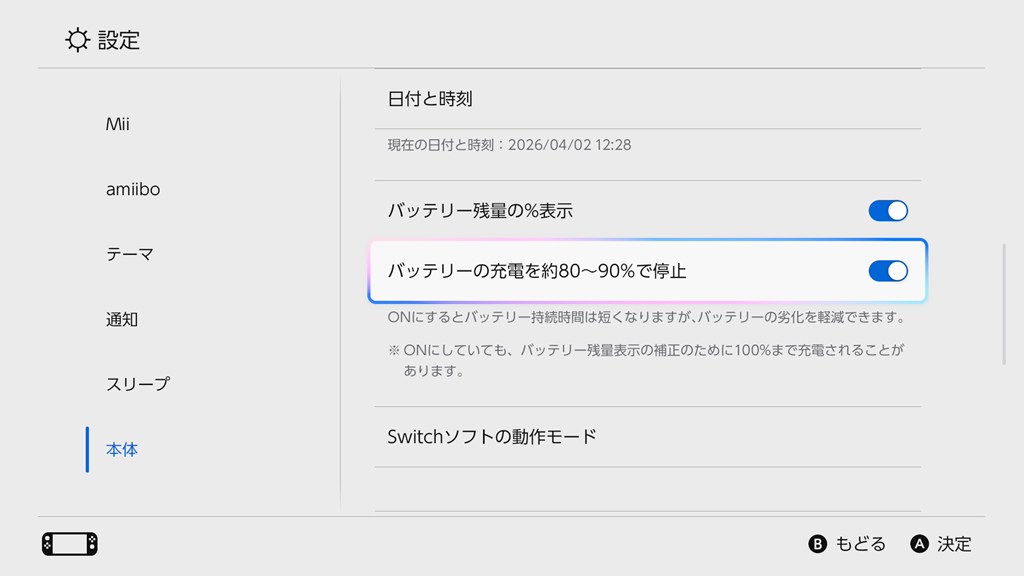Click 決定 to confirm
This screenshot has height=576, width=1024.
click(942, 544)
